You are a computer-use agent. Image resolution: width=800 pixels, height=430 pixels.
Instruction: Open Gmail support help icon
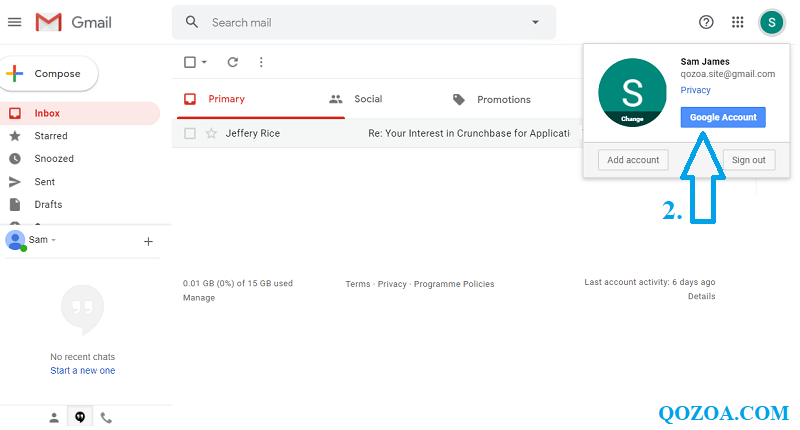[706, 22]
